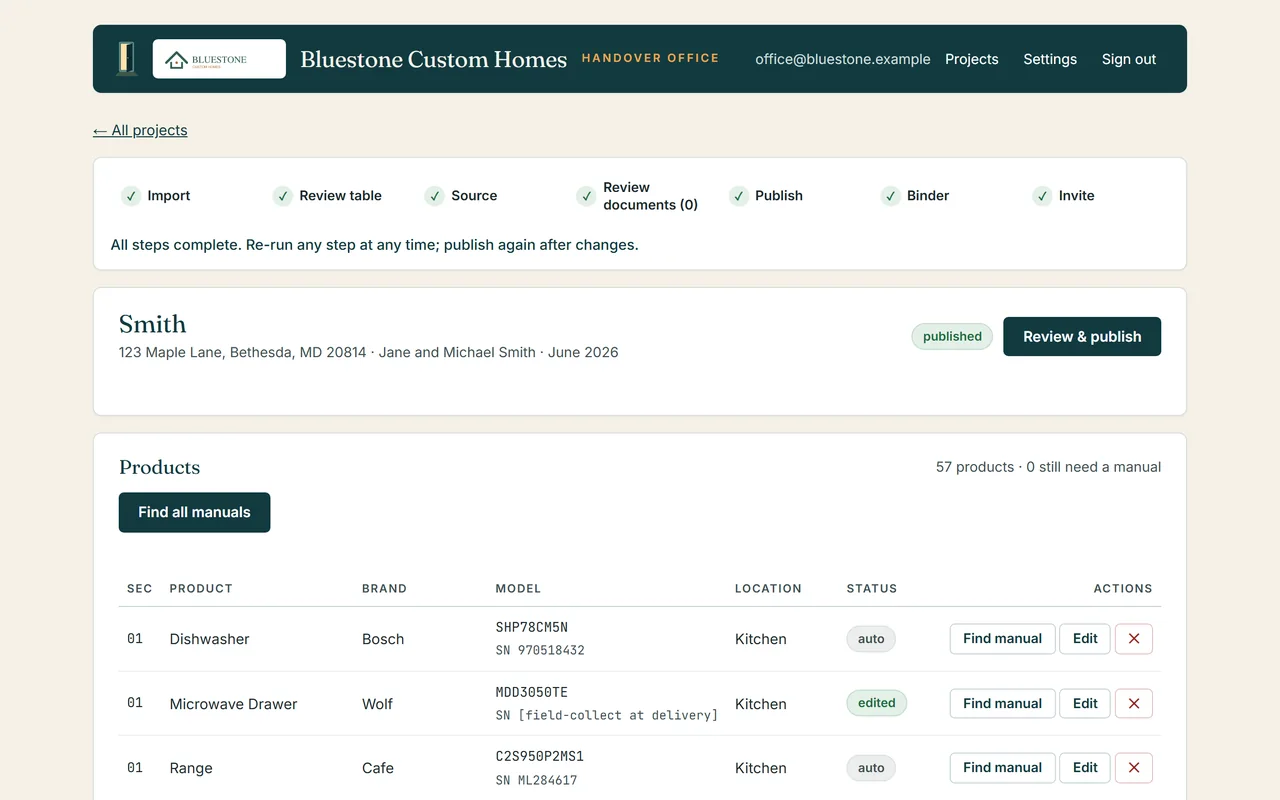Click the Invite step checkmark icon
This screenshot has width=1280, height=800.
(x=1043, y=196)
